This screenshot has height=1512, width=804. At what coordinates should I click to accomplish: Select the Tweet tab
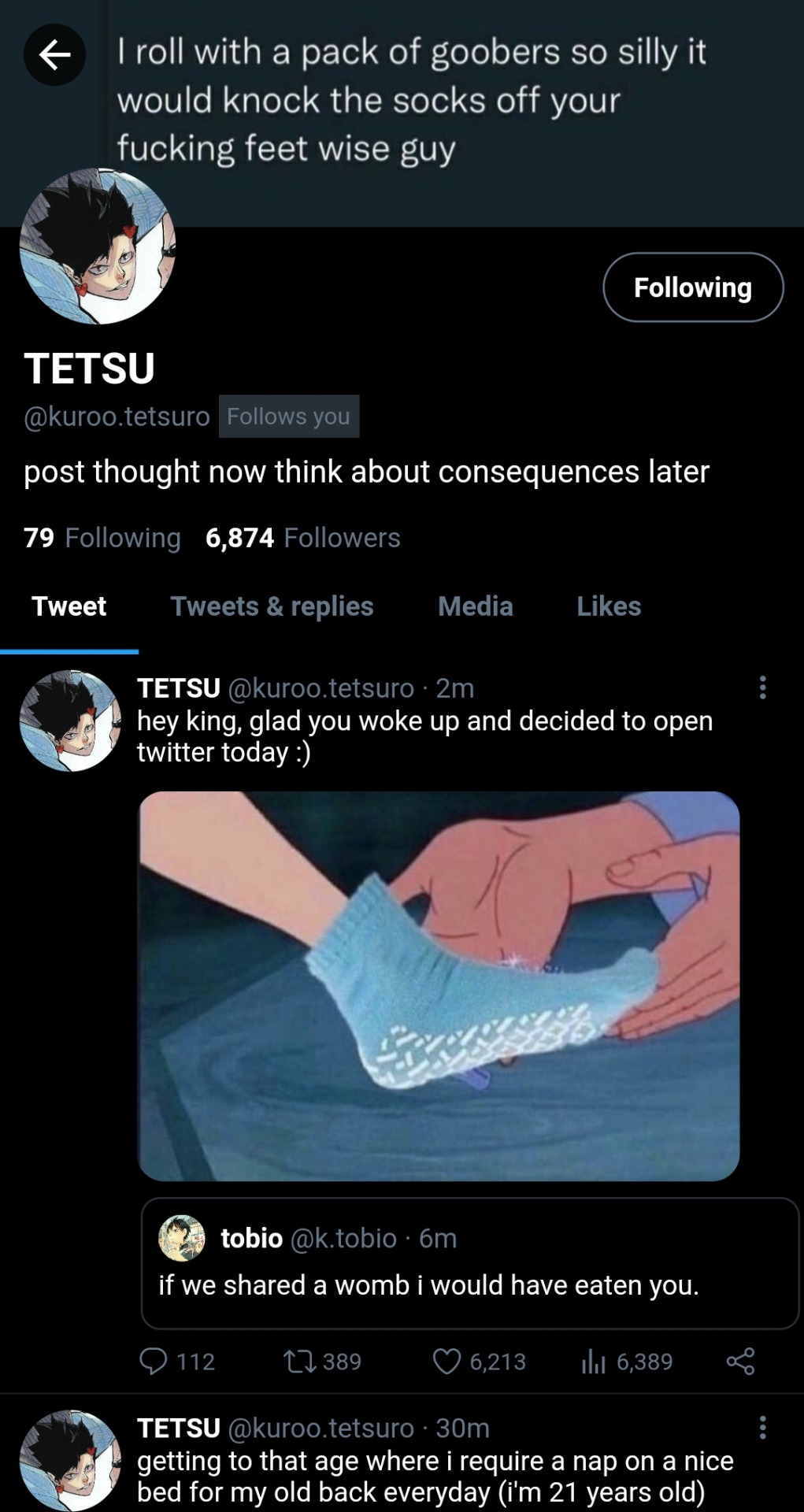coord(69,606)
